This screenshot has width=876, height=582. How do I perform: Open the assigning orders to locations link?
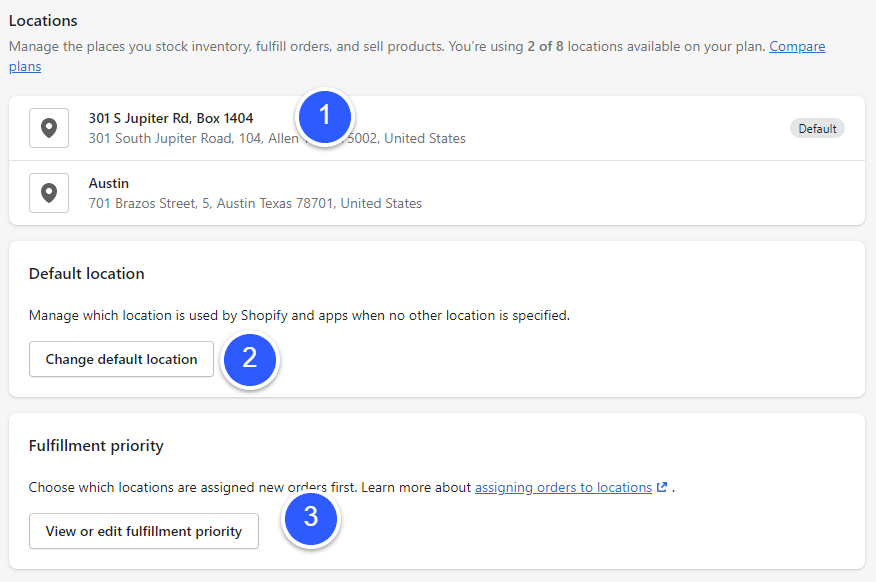pyautogui.click(x=561, y=487)
